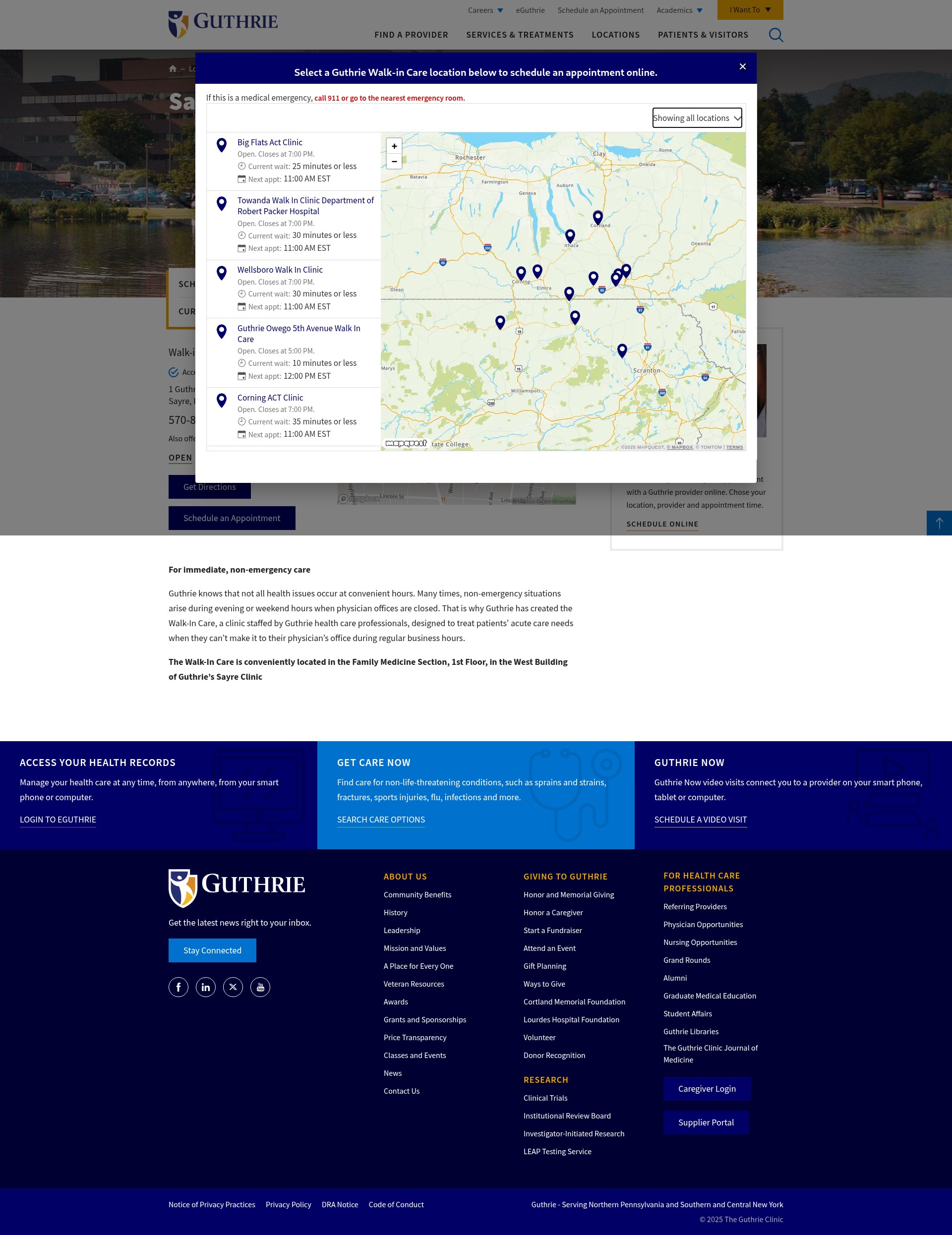Select Guthrie Owego 5th Avenue Walk In Care
Image resolution: width=952 pixels, height=1235 pixels.
click(x=298, y=334)
